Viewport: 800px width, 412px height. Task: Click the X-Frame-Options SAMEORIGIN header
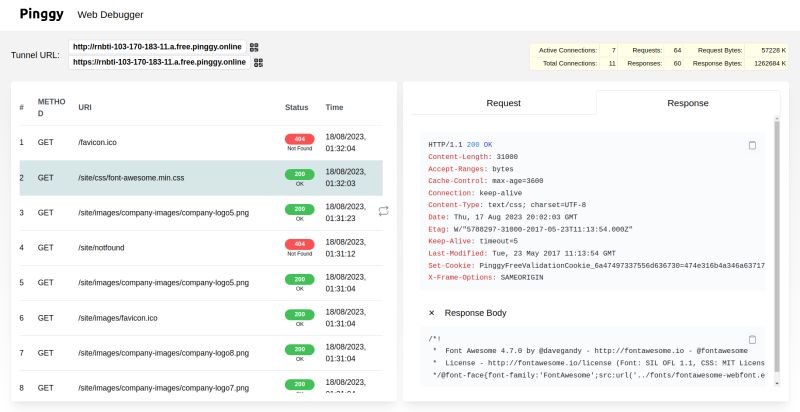tap(486, 278)
